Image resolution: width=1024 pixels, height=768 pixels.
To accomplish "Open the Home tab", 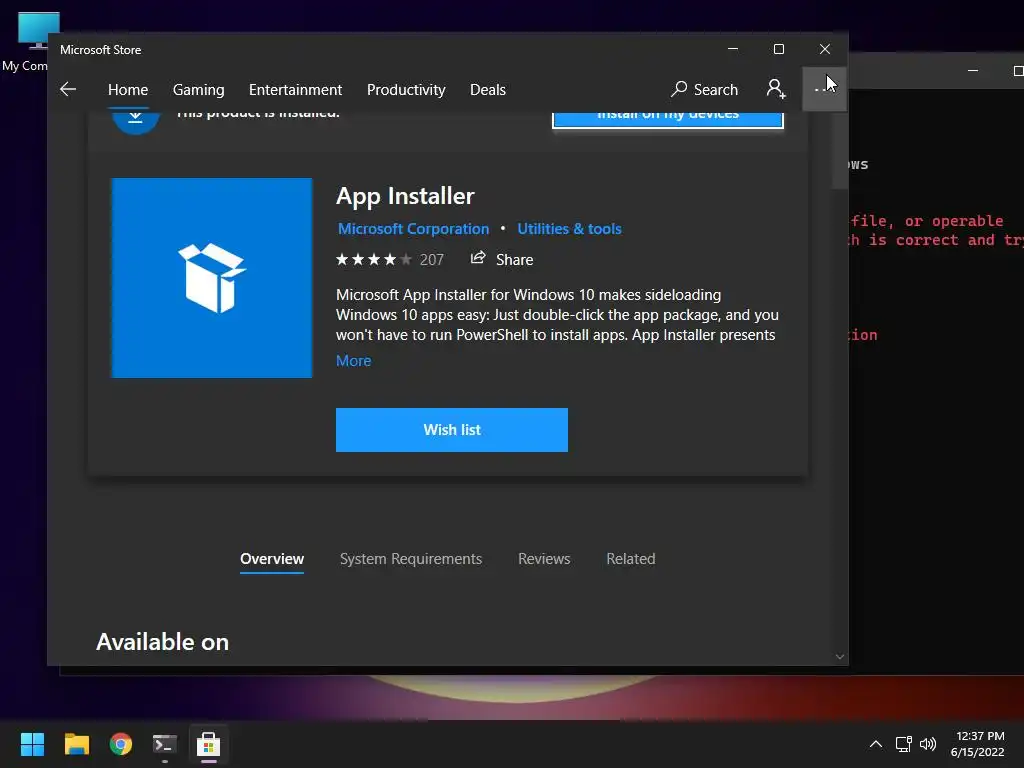I will (x=128, y=89).
